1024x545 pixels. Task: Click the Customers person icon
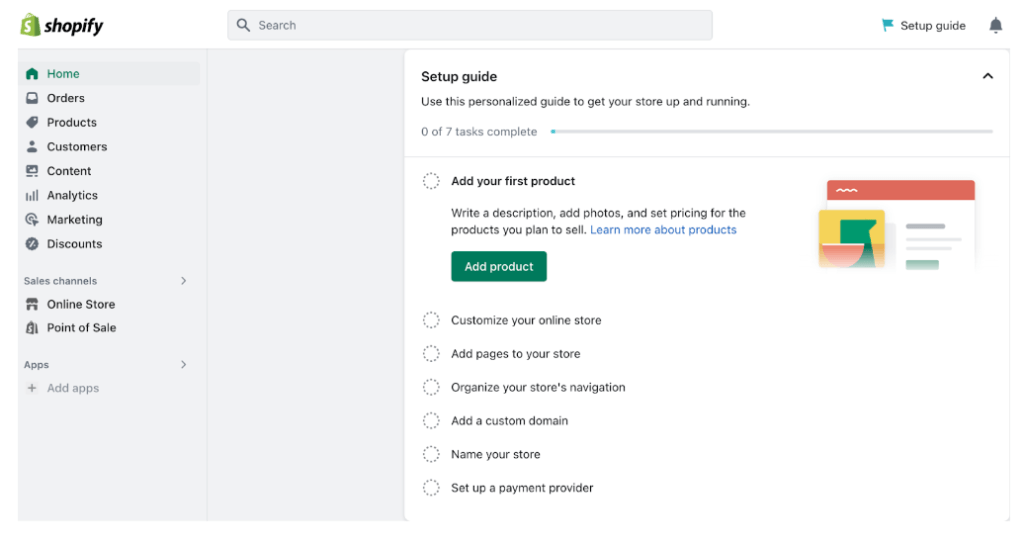point(32,146)
